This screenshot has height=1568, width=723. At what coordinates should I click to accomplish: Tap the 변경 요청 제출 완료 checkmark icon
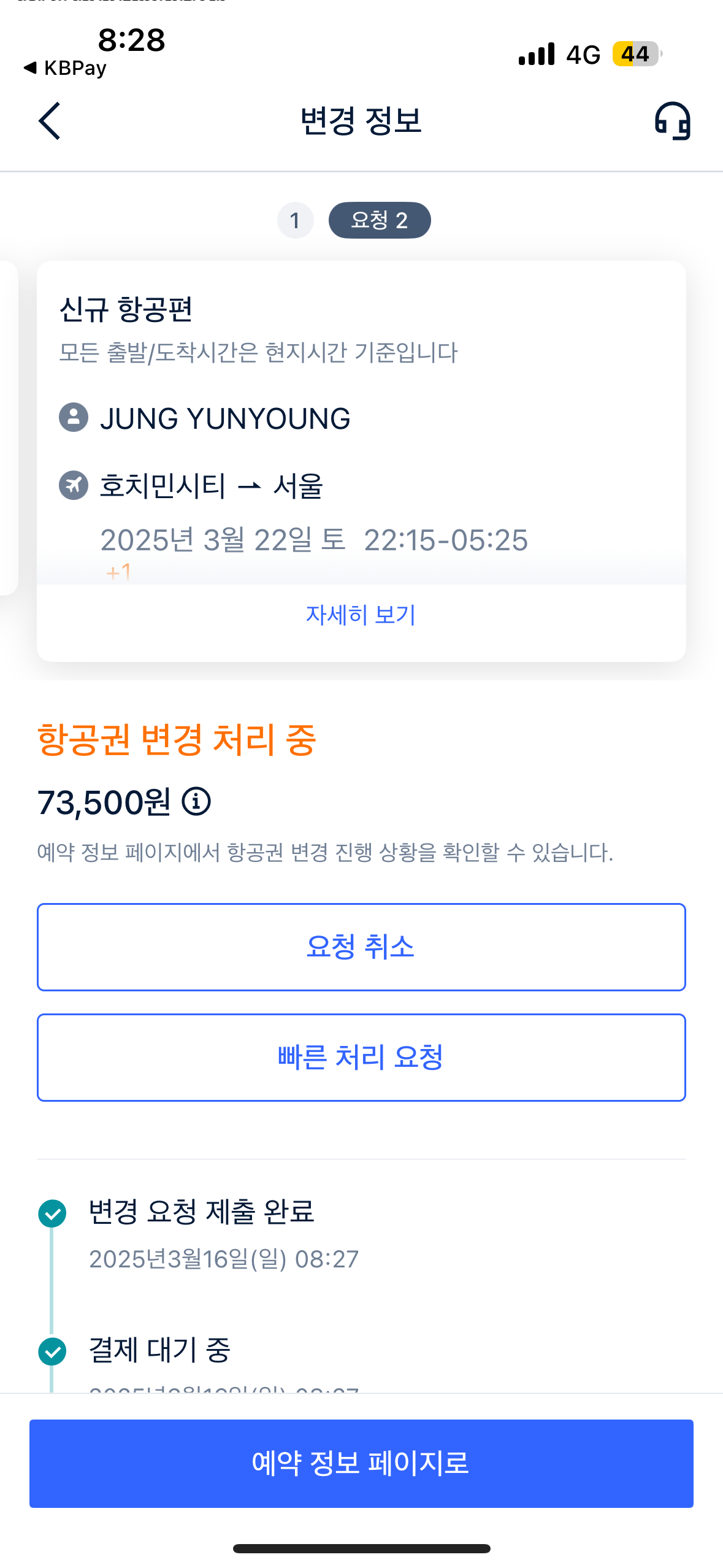coord(52,1213)
